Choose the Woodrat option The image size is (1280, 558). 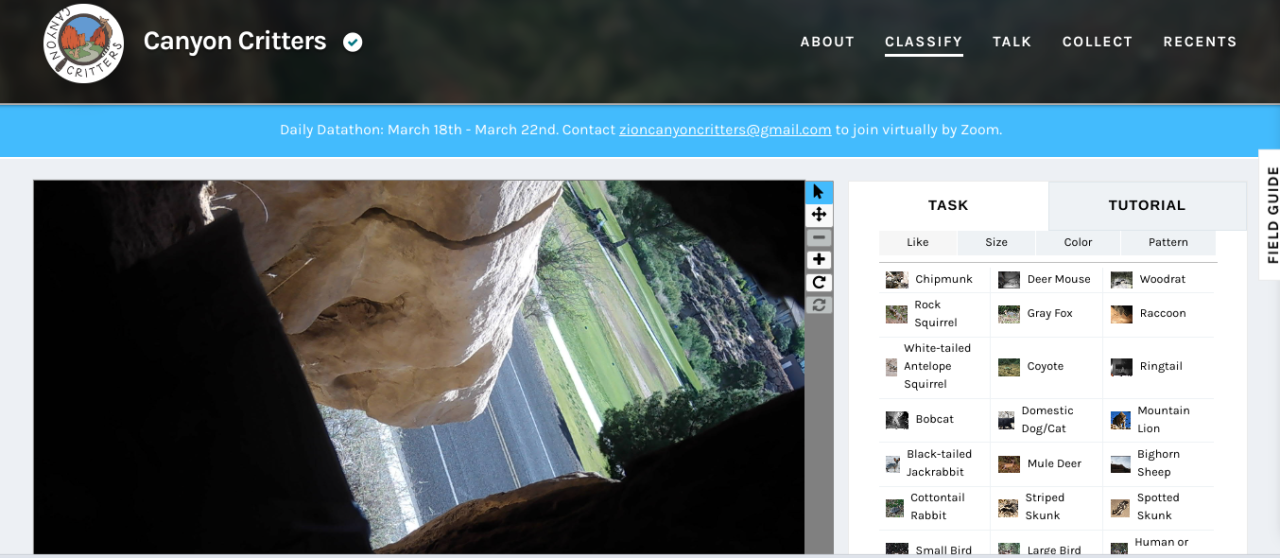(1158, 279)
